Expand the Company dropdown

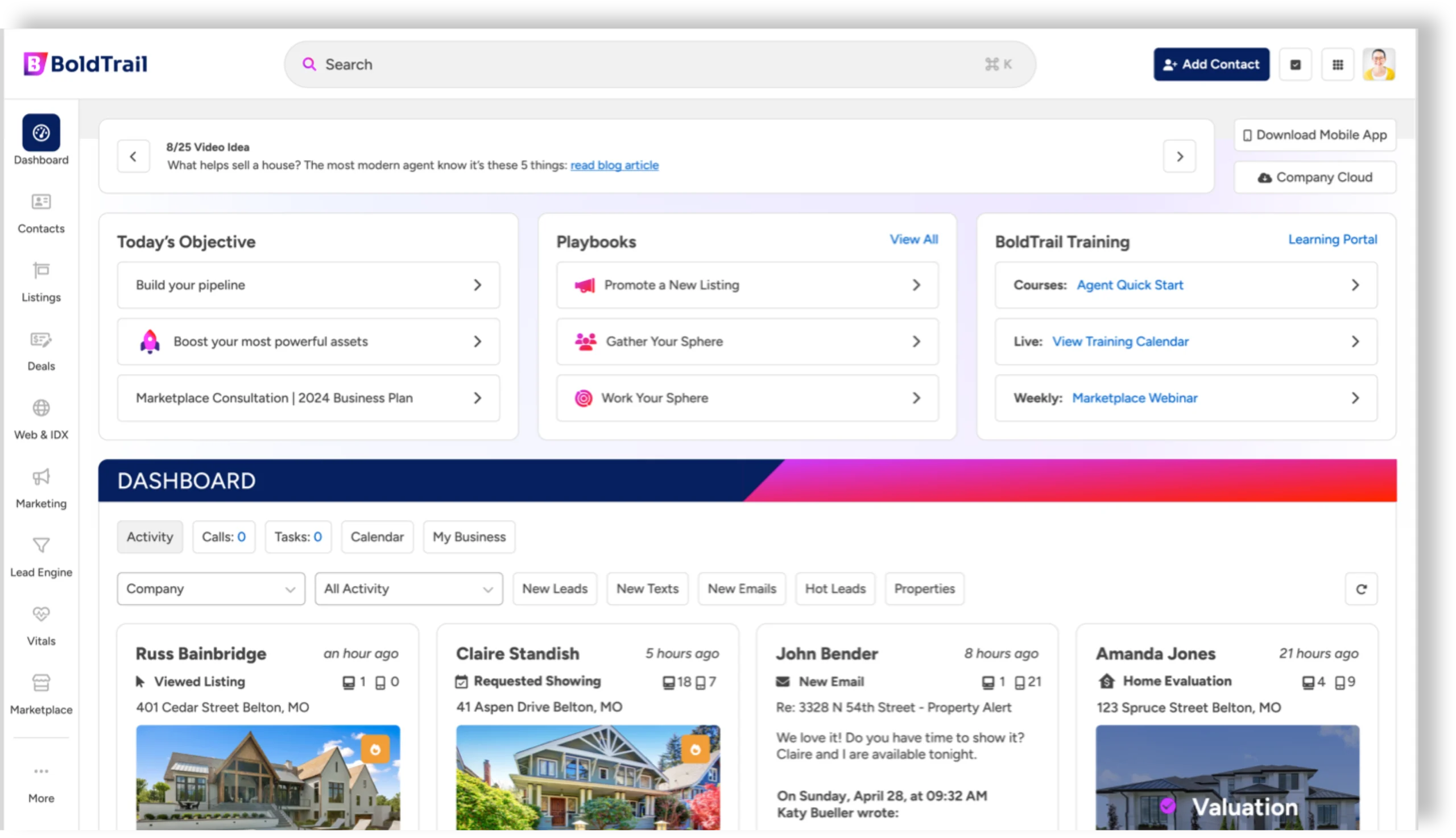210,589
